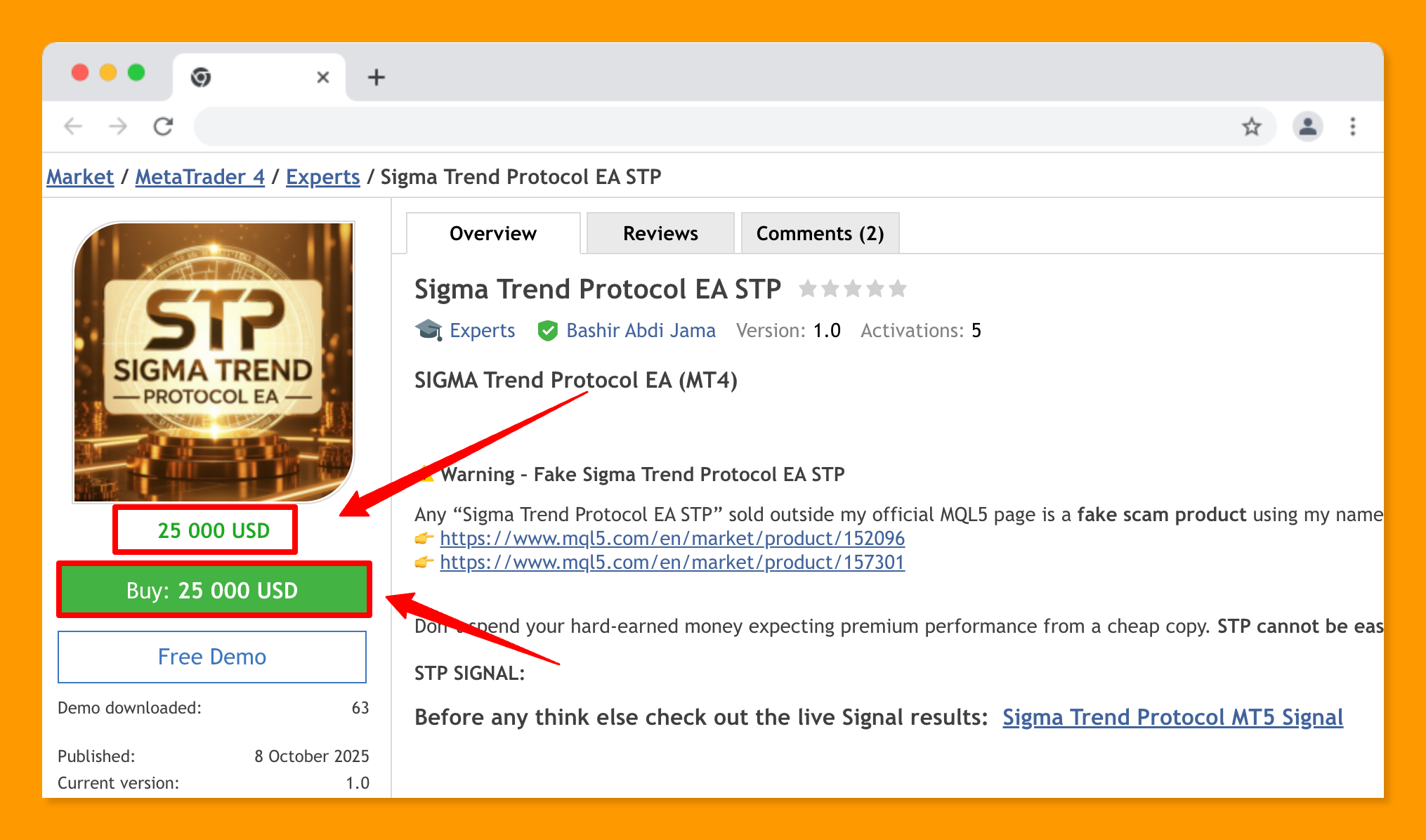This screenshot has width=1426, height=840.
Task: Open the three-dot browser menu
Action: pos(1352,126)
